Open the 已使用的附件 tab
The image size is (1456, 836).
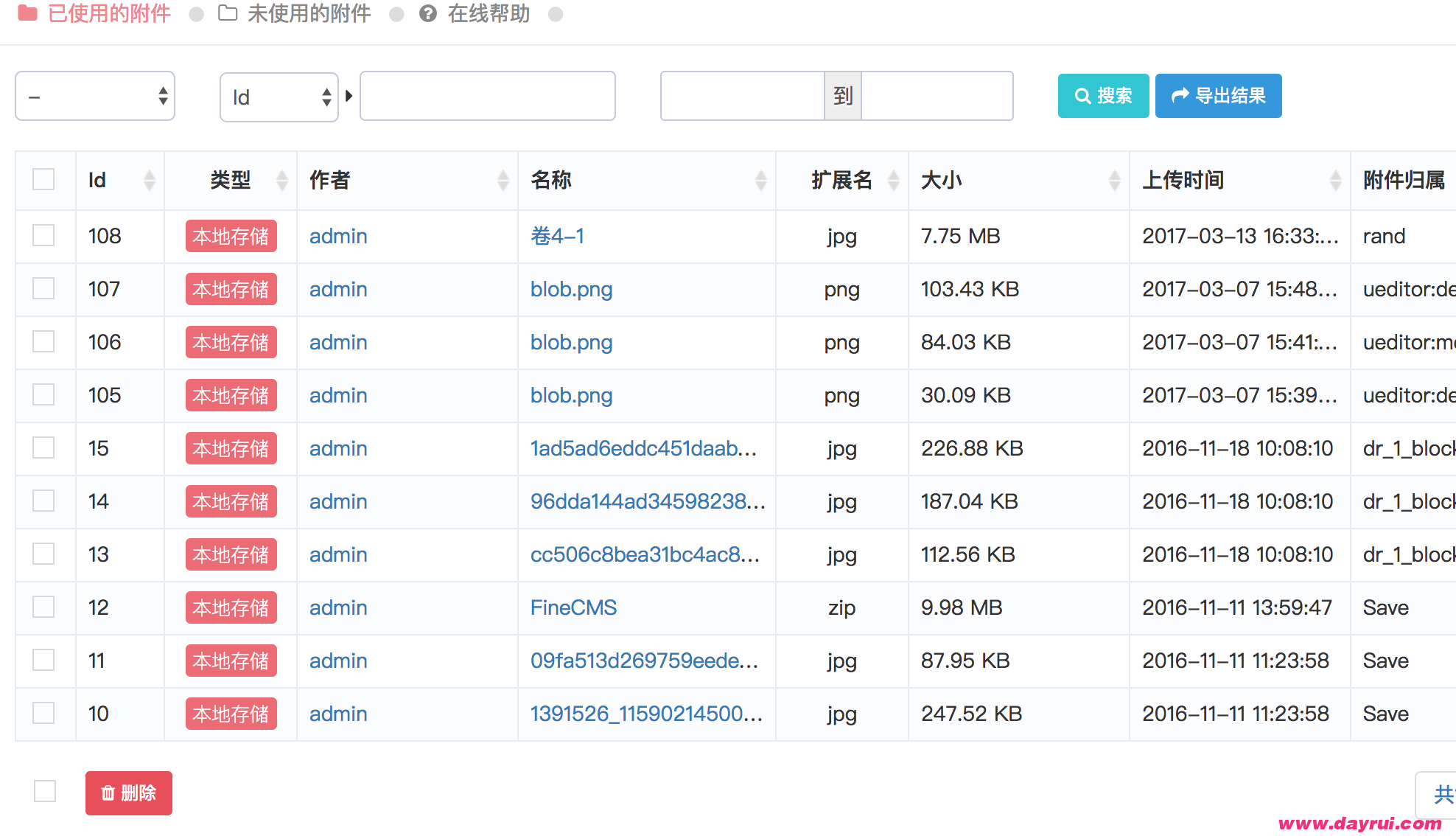[x=109, y=13]
